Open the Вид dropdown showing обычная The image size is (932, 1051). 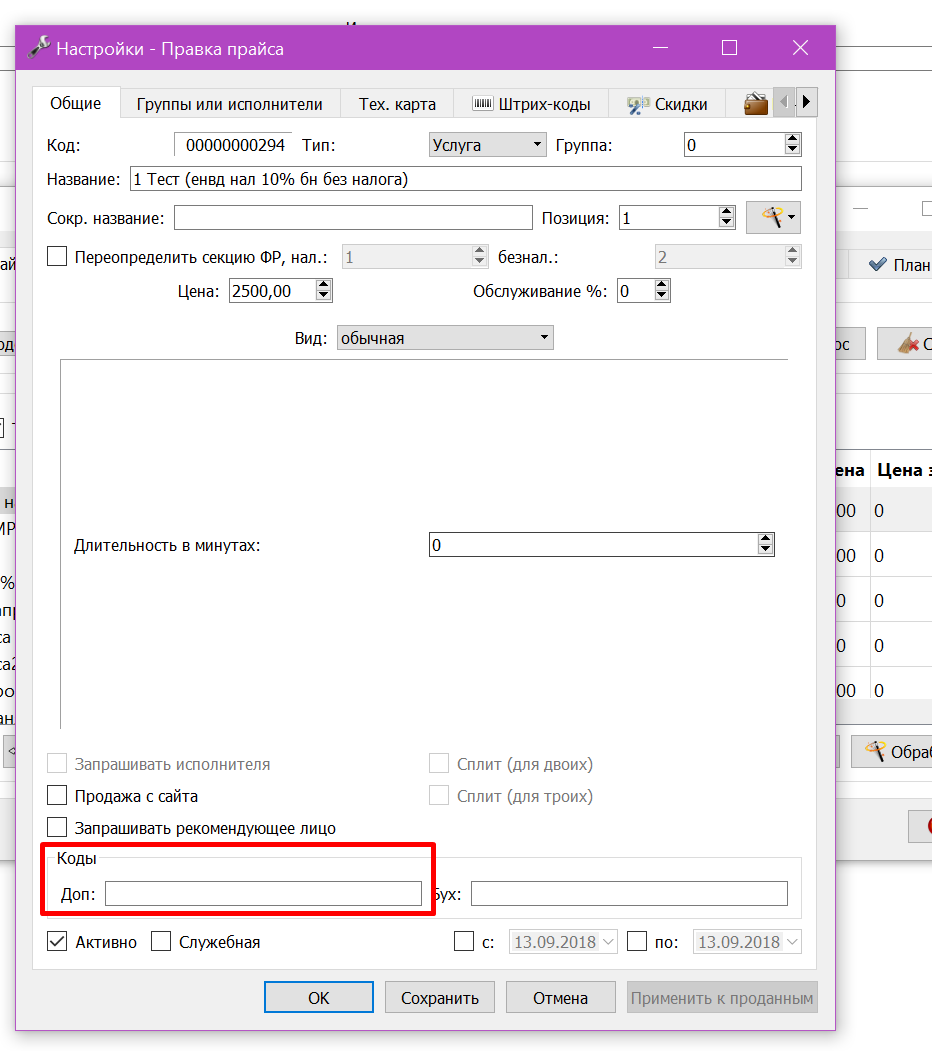pos(445,338)
